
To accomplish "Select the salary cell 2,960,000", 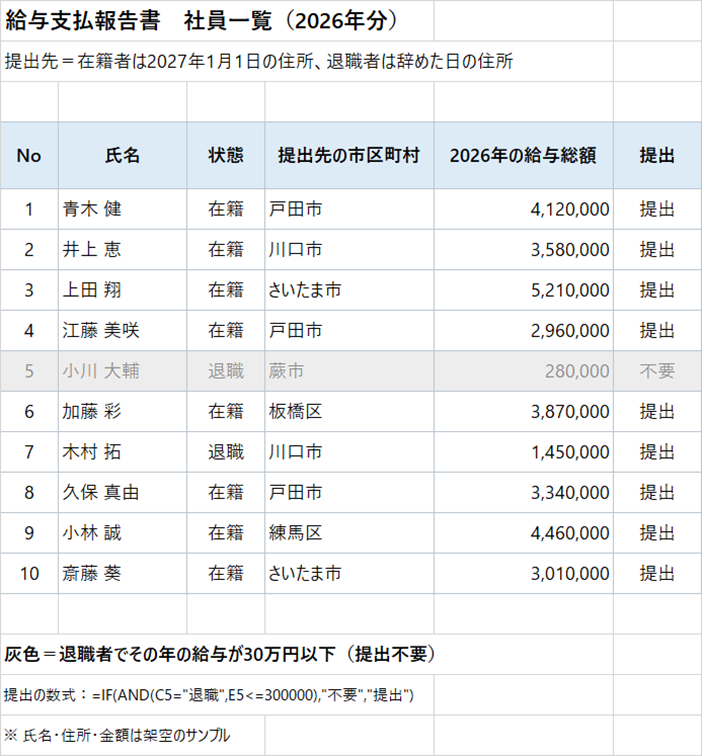I will point(524,331).
